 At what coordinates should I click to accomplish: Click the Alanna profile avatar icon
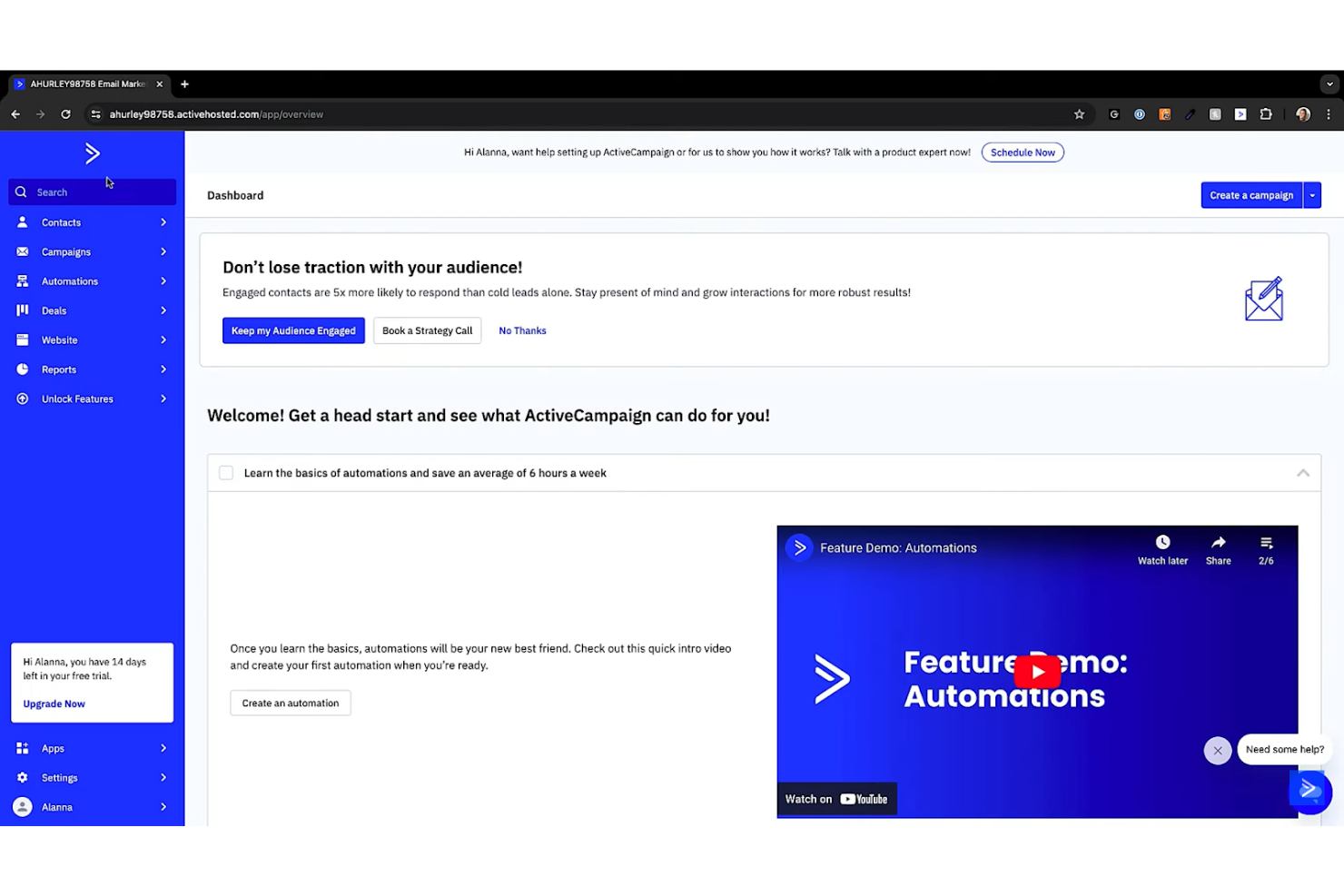click(x=23, y=806)
